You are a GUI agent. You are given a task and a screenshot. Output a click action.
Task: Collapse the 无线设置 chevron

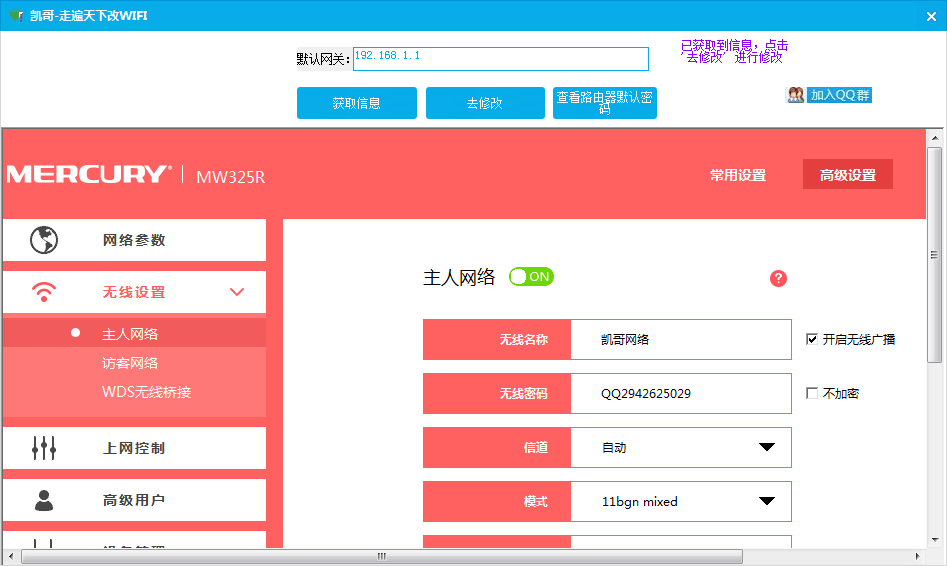coord(237,292)
